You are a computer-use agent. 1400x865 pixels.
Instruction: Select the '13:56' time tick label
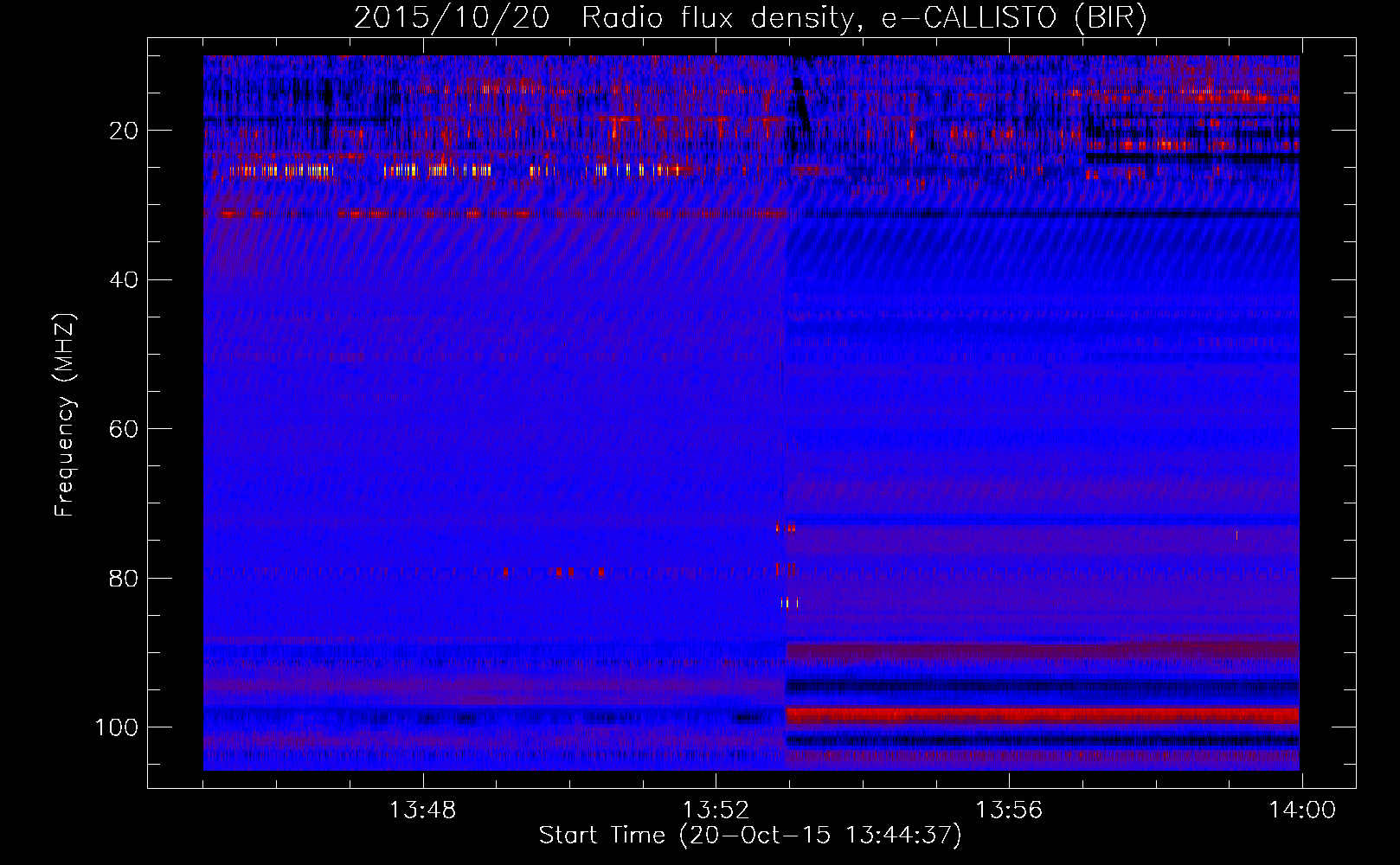[1009, 811]
